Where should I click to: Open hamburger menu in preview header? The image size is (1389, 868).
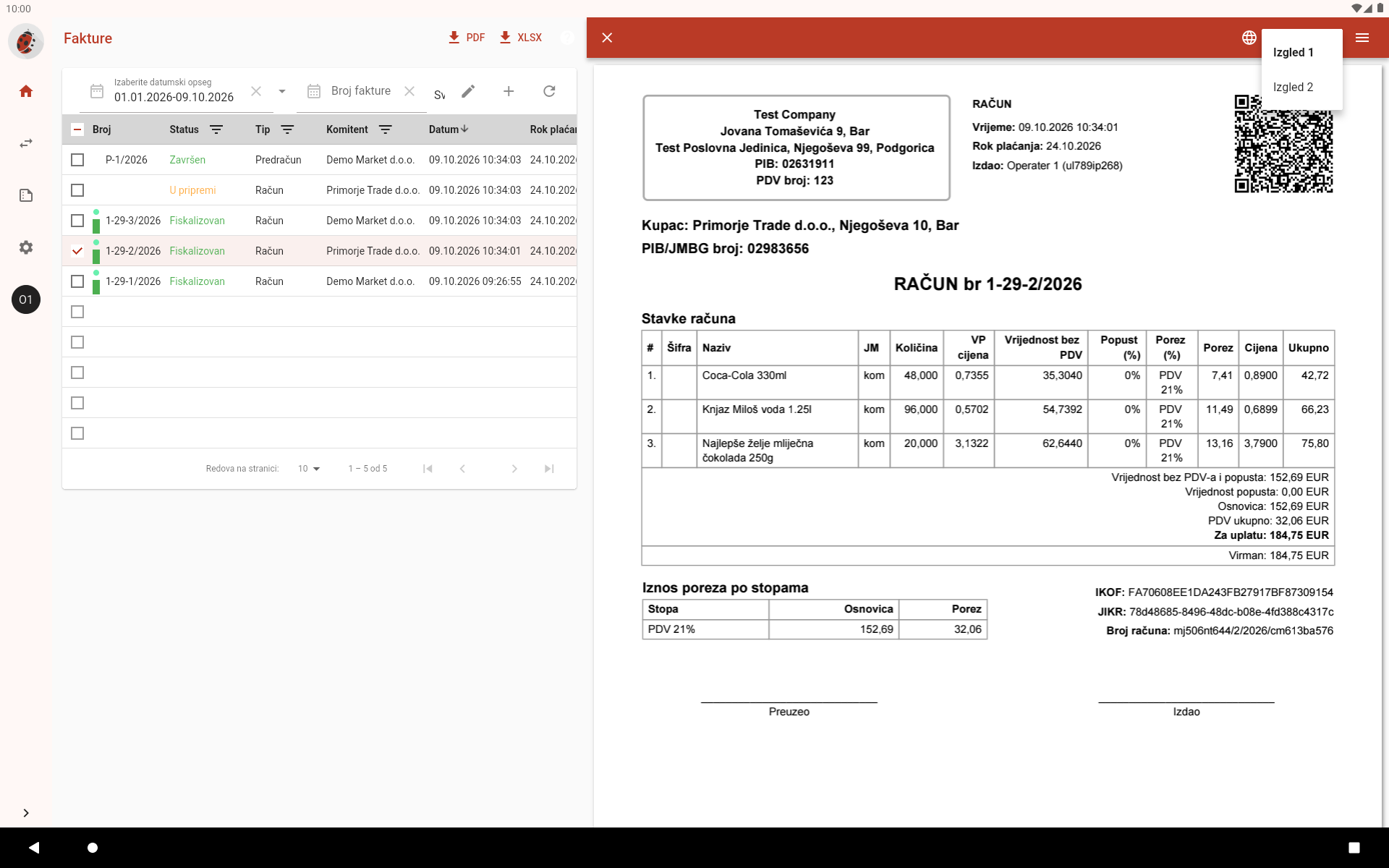coord(1362,38)
